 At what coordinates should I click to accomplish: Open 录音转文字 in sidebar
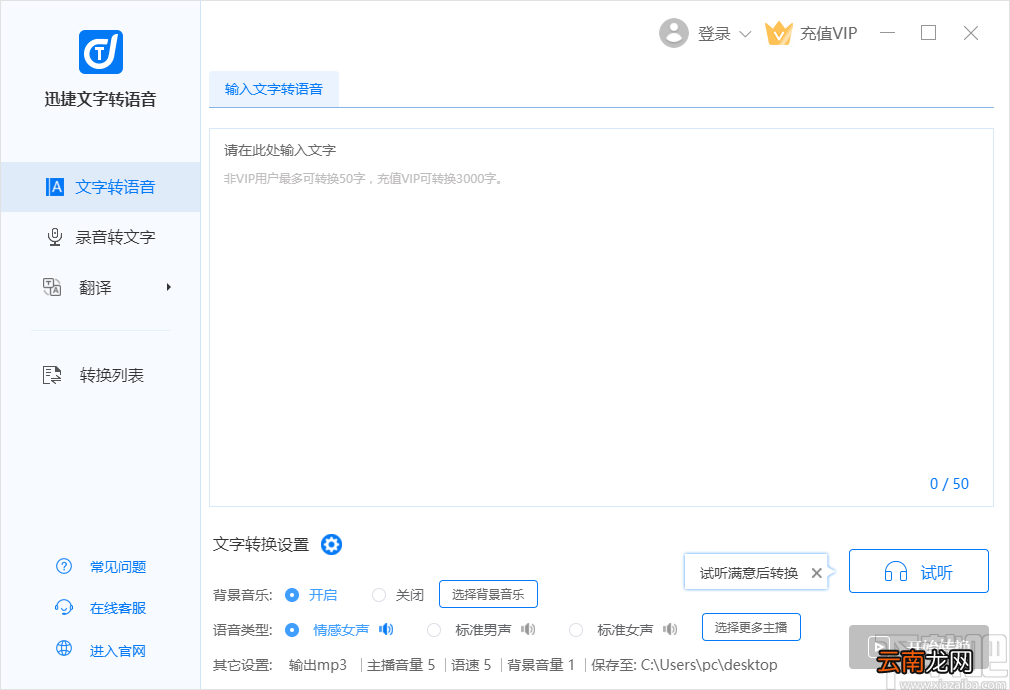tap(100, 237)
